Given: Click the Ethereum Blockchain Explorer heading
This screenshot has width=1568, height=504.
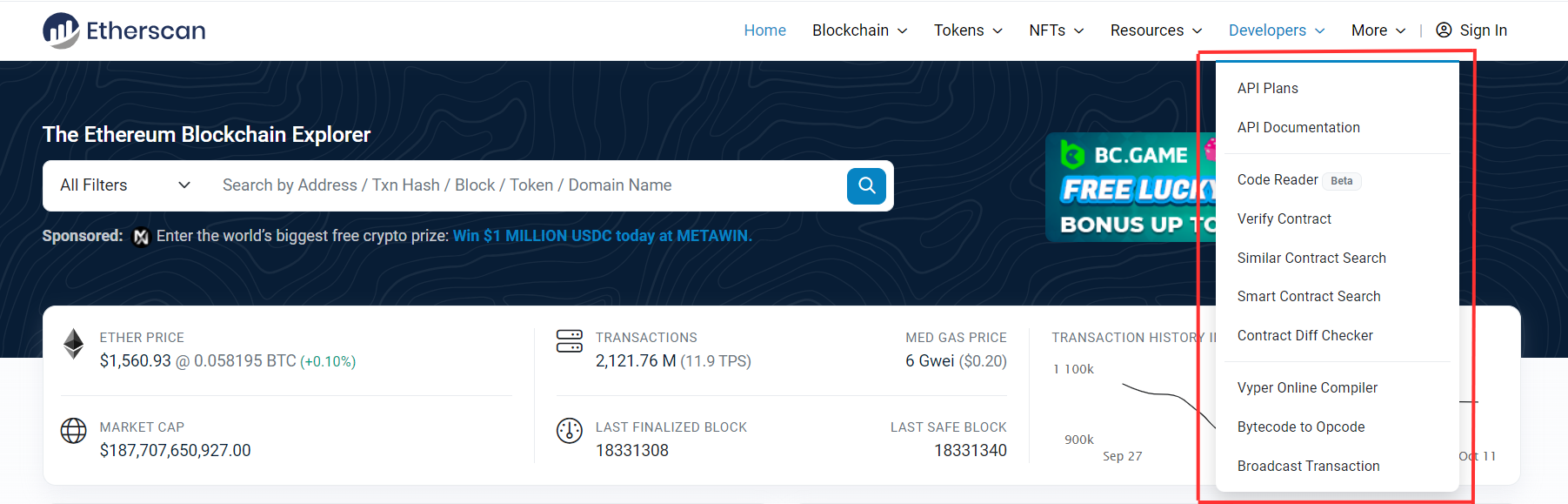Looking at the screenshot, I should pyautogui.click(x=206, y=134).
